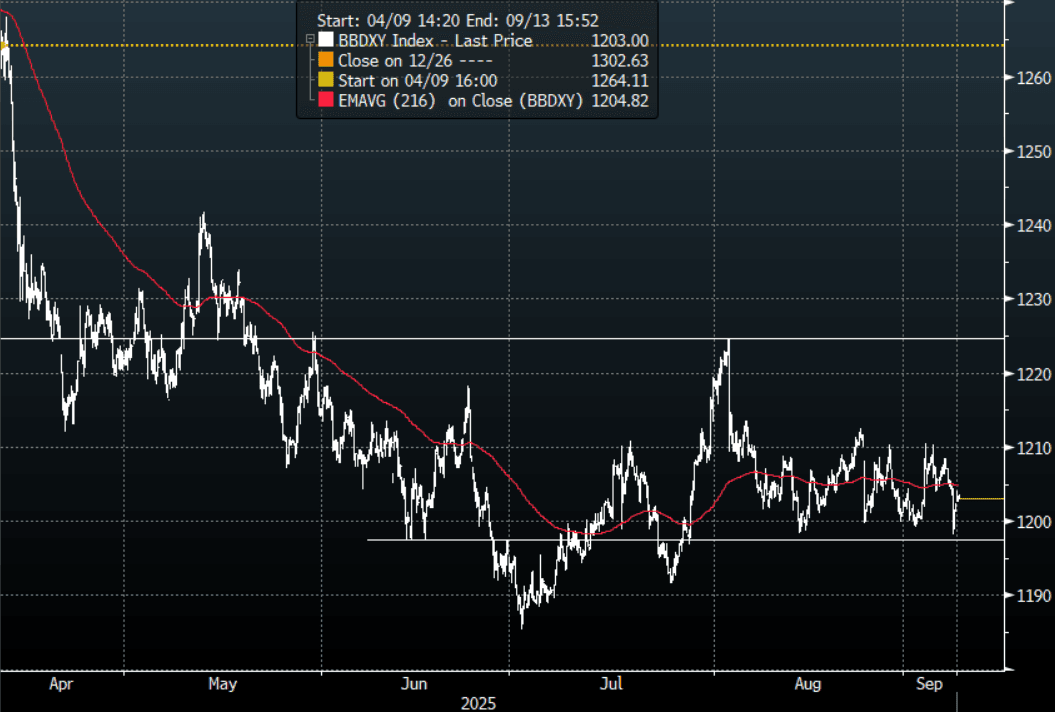Image resolution: width=1055 pixels, height=712 pixels.
Task: Click the 1190 price axis label
Action: point(1033,596)
